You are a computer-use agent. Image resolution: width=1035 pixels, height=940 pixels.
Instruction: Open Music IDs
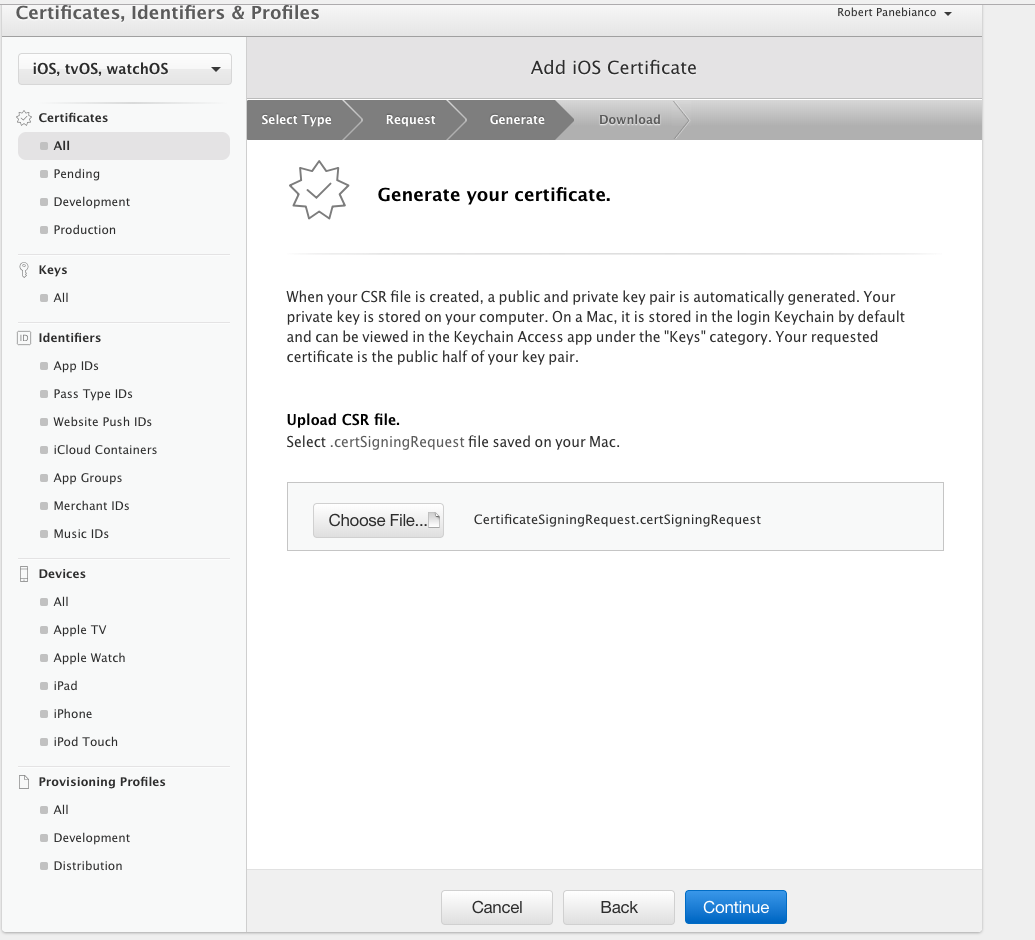click(x=81, y=534)
